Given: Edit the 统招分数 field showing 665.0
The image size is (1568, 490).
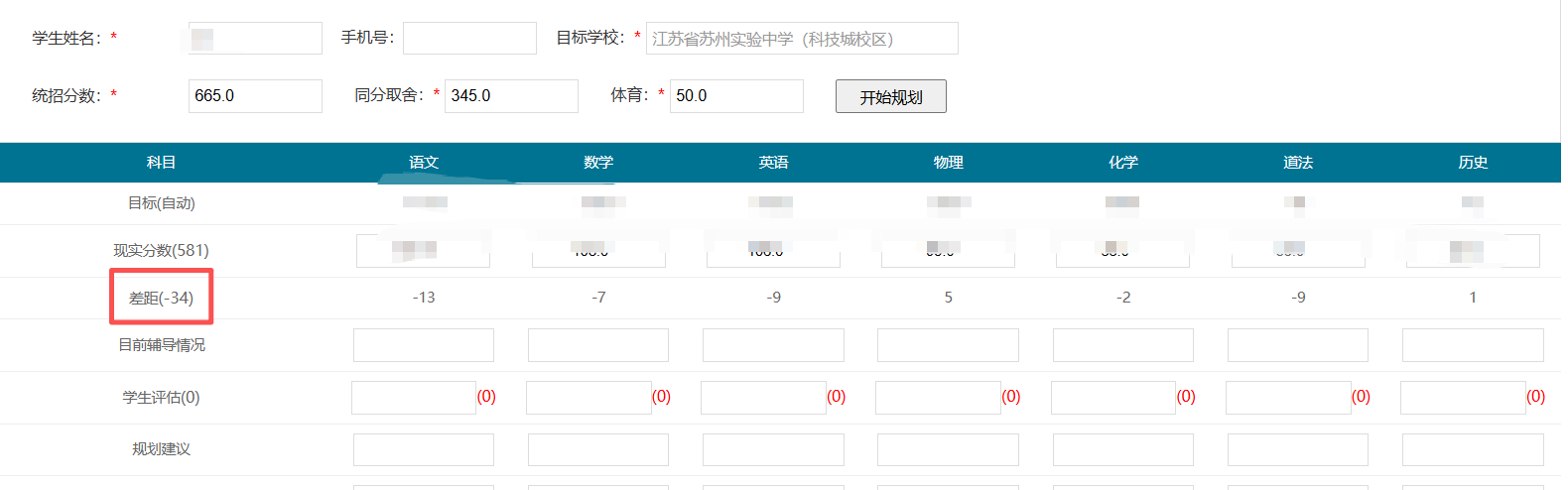Looking at the screenshot, I should (255, 96).
